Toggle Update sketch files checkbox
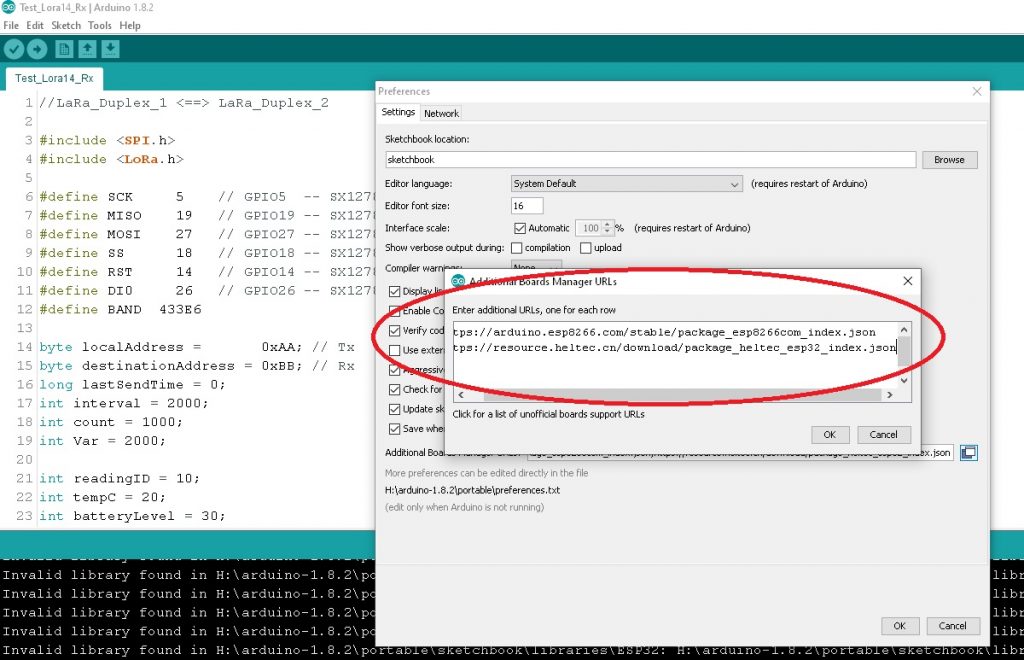 pos(394,409)
